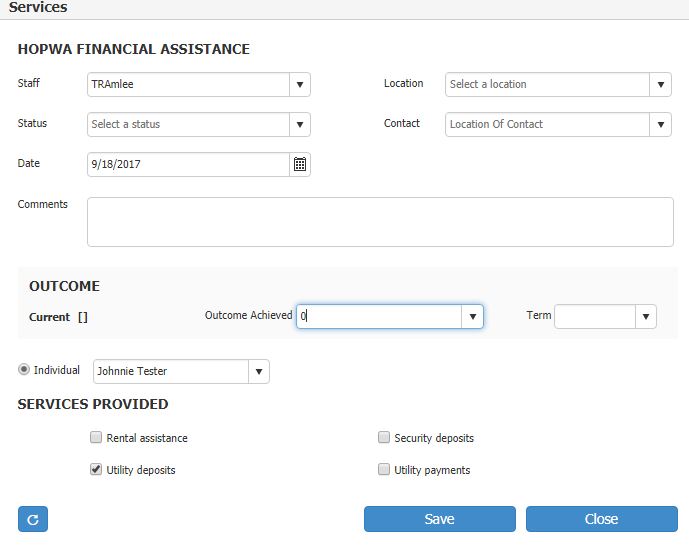Open the Status dropdown arrow
This screenshot has width=689, height=546.
(300, 124)
